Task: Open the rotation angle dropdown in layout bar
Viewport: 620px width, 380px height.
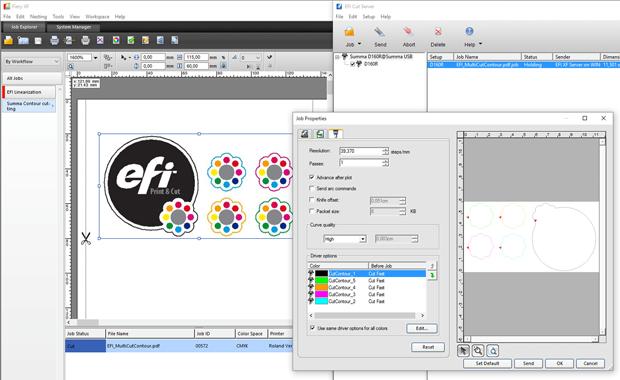Action: pos(258,58)
